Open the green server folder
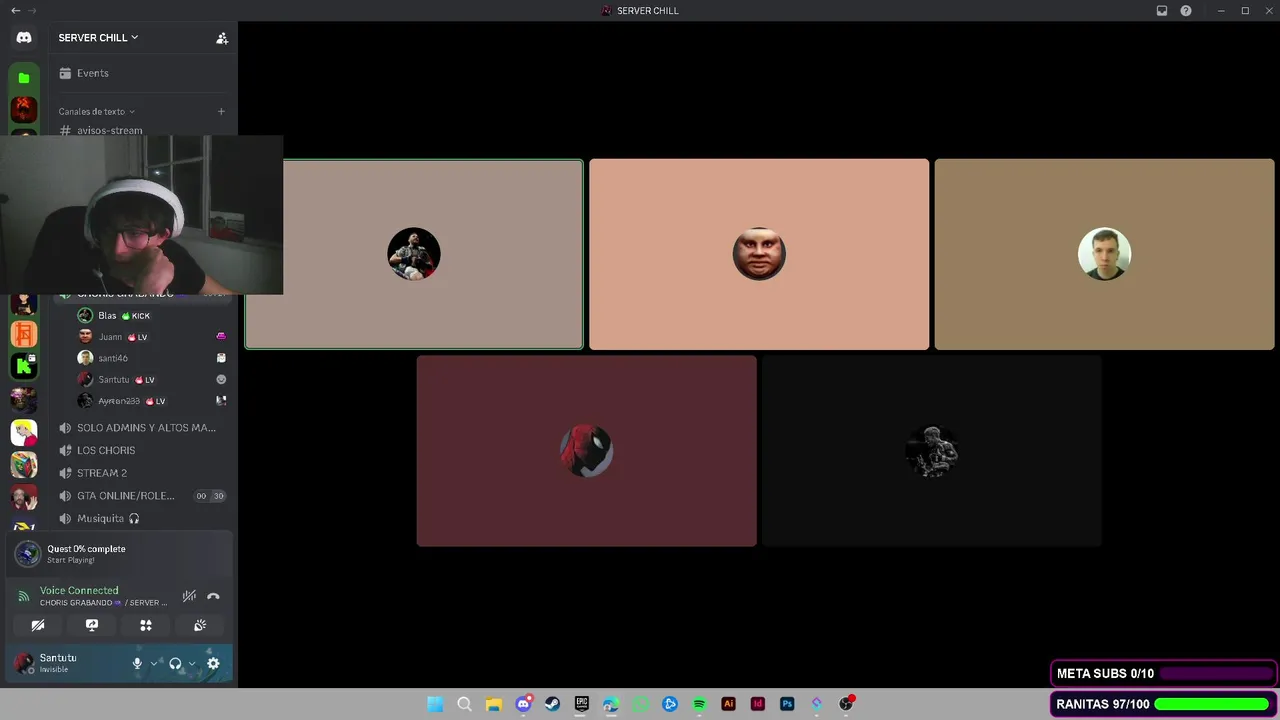This screenshot has height=720, width=1280. click(x=24, y=78)
